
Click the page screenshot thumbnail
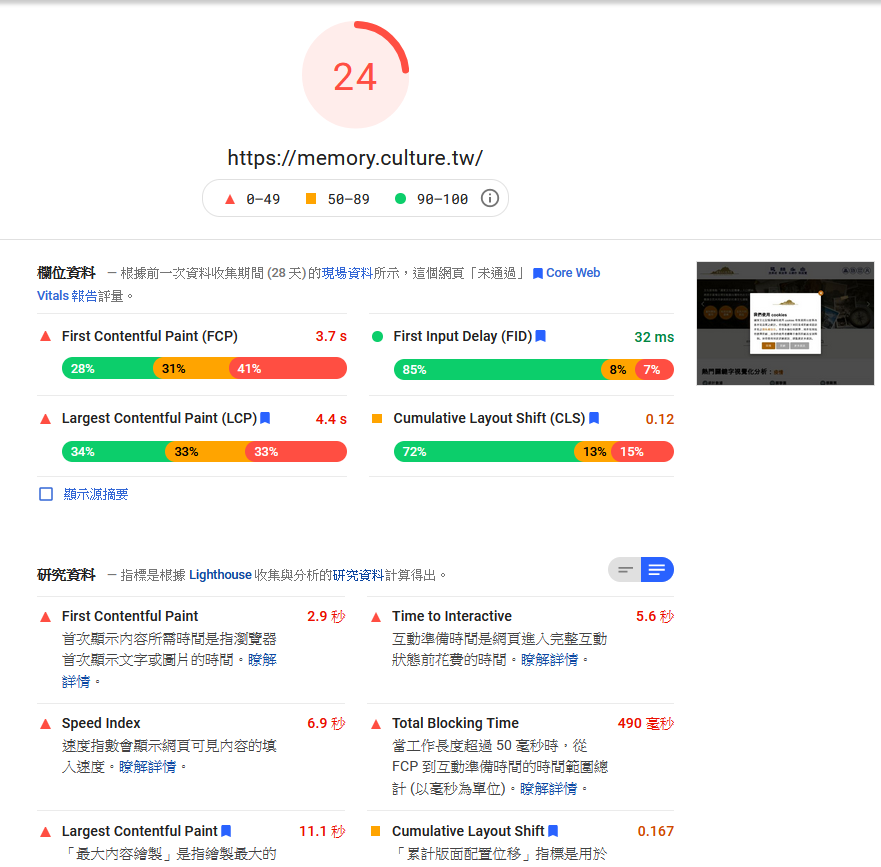point(785,323)
